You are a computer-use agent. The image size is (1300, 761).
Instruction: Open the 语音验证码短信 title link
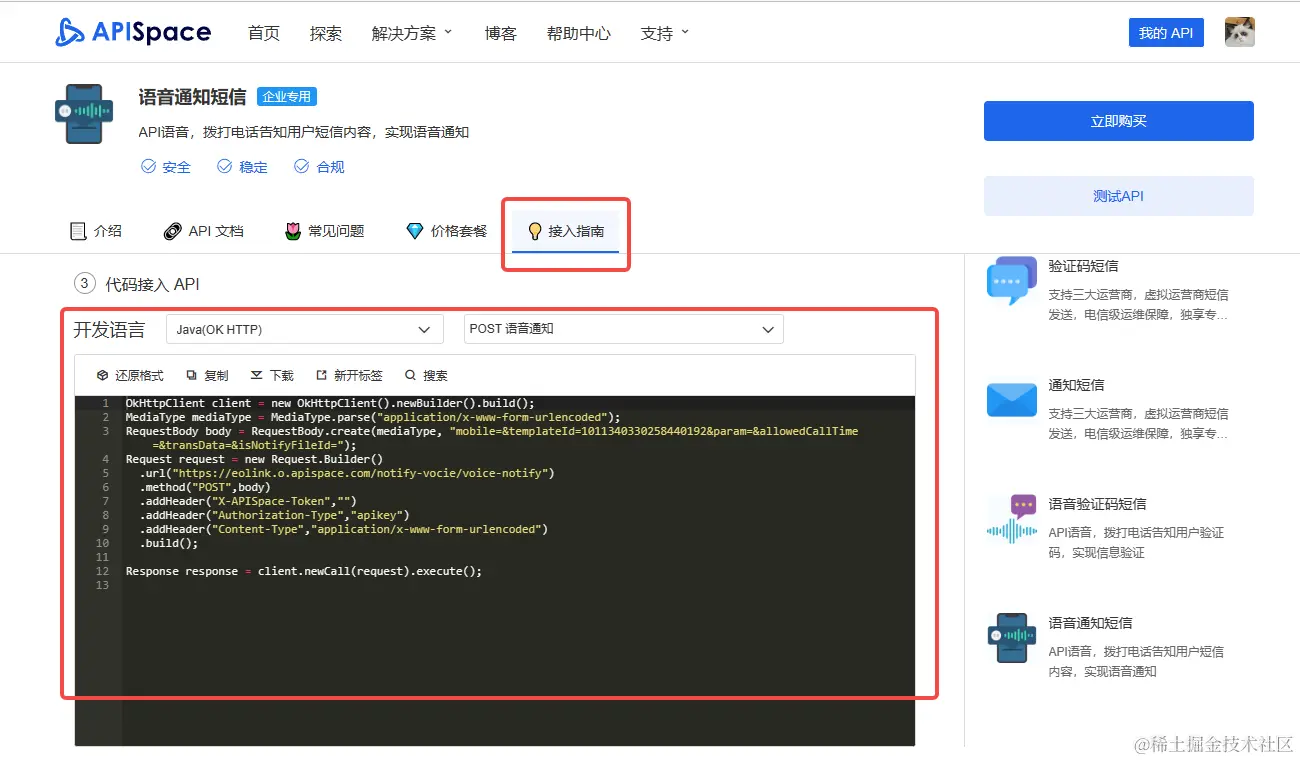(x=1097, y=504)
